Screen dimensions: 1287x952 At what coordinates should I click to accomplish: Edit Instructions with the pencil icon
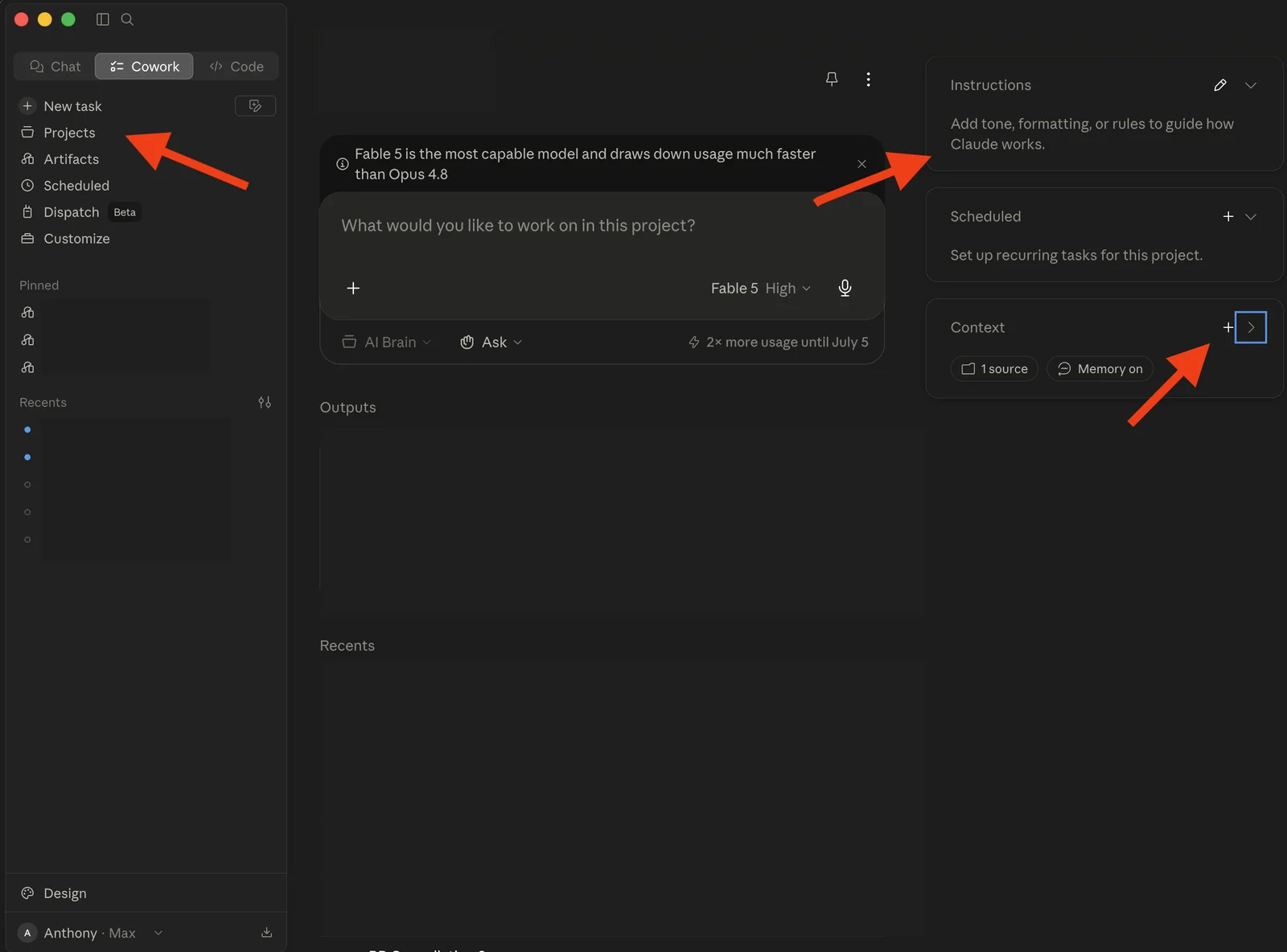[x=1220, y=85]
